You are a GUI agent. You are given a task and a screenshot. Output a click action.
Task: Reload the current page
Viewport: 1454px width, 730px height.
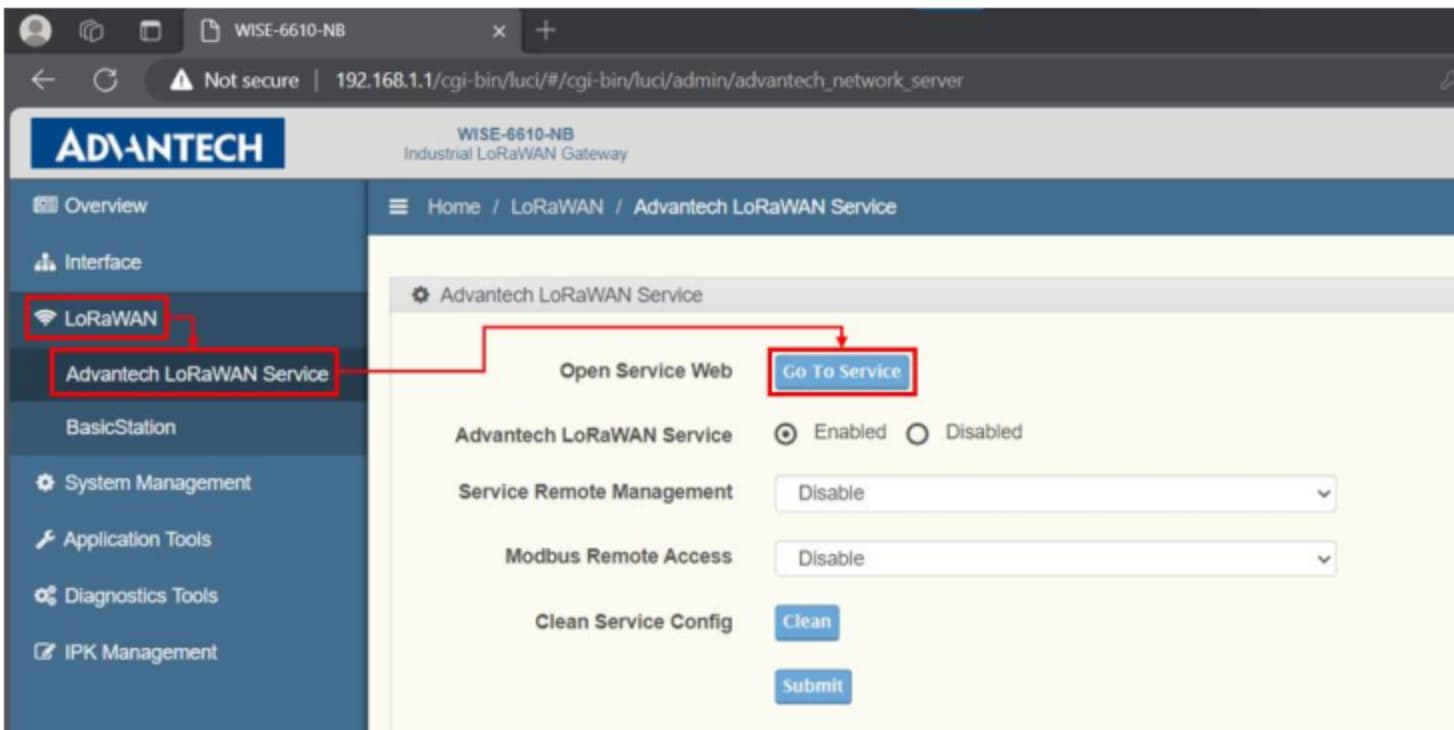tap(107, 81)
